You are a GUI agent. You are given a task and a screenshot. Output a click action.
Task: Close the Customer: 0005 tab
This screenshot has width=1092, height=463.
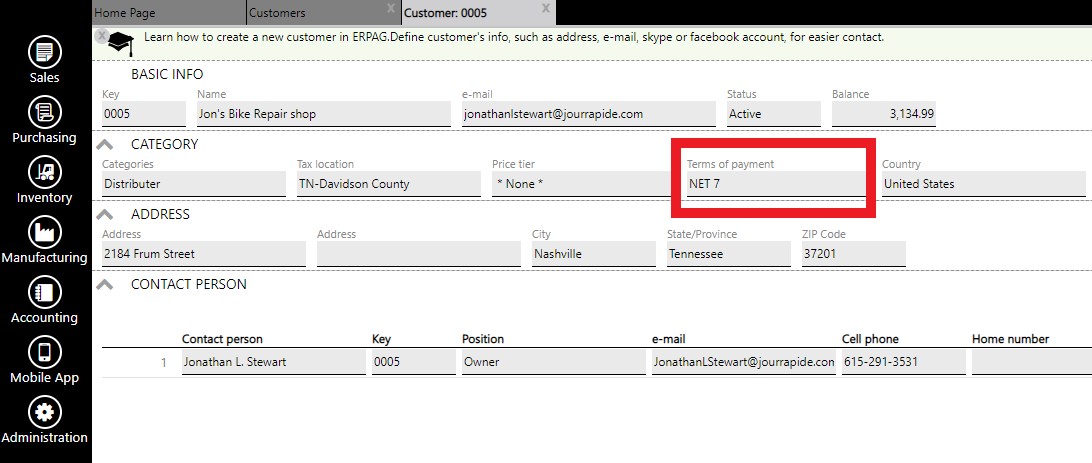click(545, 8)
